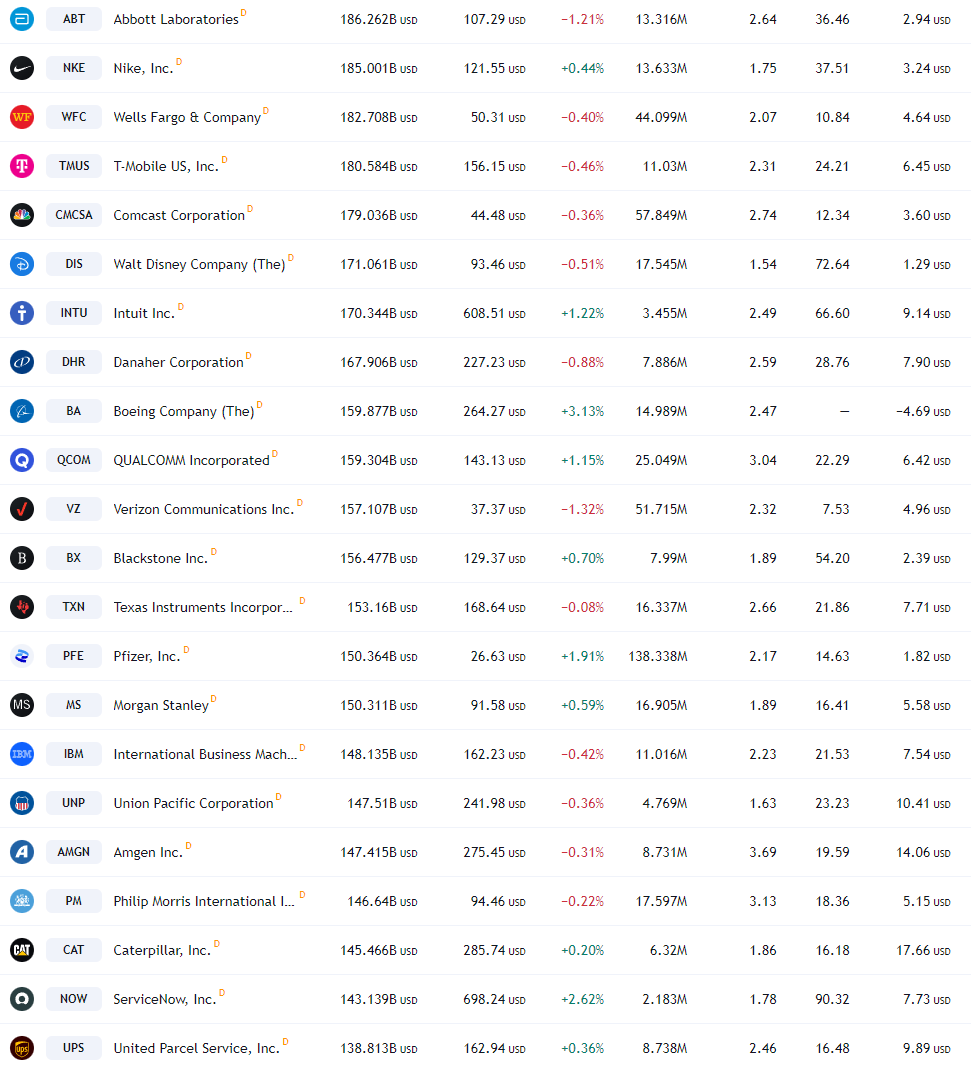Screen dimensions: 971x1069
Task: Click the Texas Instruments logo icon
Action: coord(22,607)
